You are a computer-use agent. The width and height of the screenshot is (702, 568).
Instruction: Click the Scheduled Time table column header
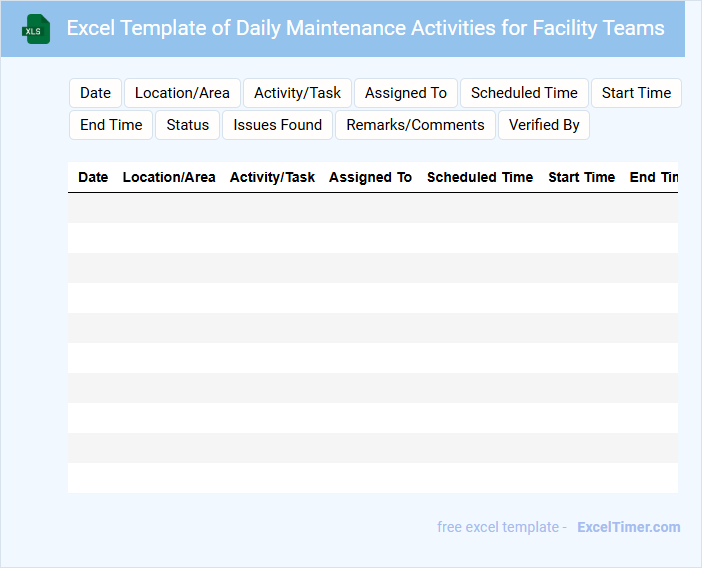(x=480, y=177)
